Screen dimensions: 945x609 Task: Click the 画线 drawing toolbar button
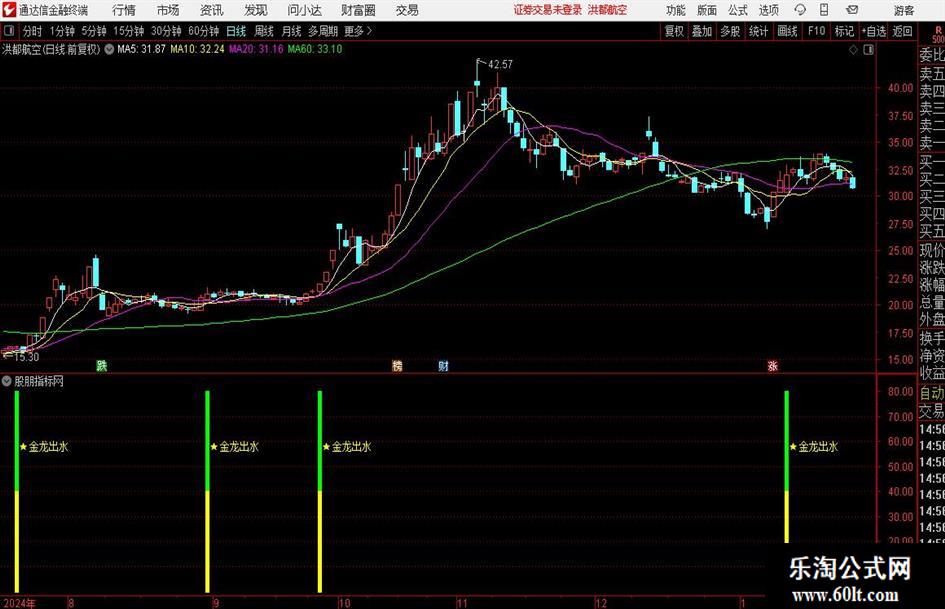[787, 31]
